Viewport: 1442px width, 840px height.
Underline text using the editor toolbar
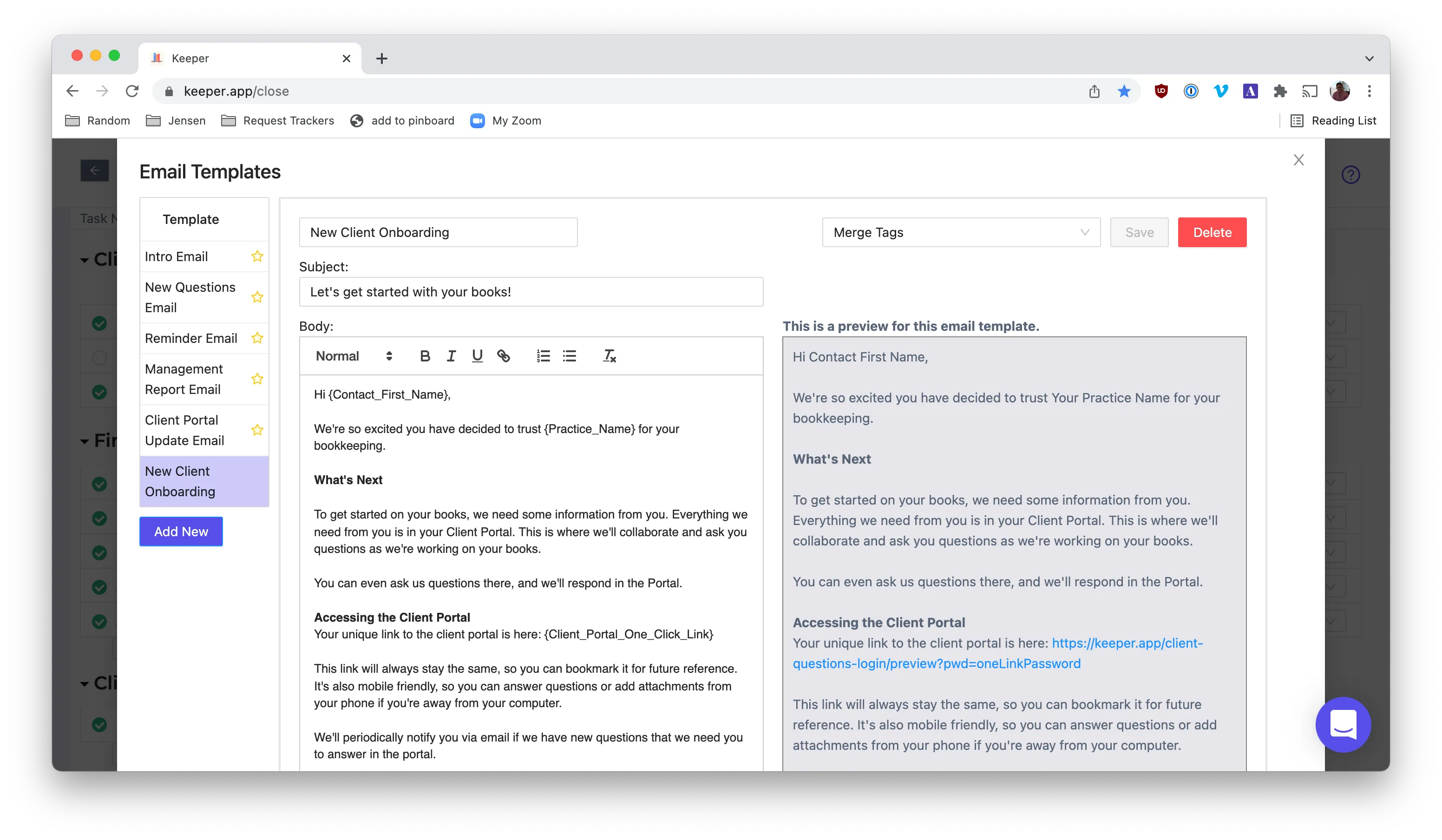point(477,356)
